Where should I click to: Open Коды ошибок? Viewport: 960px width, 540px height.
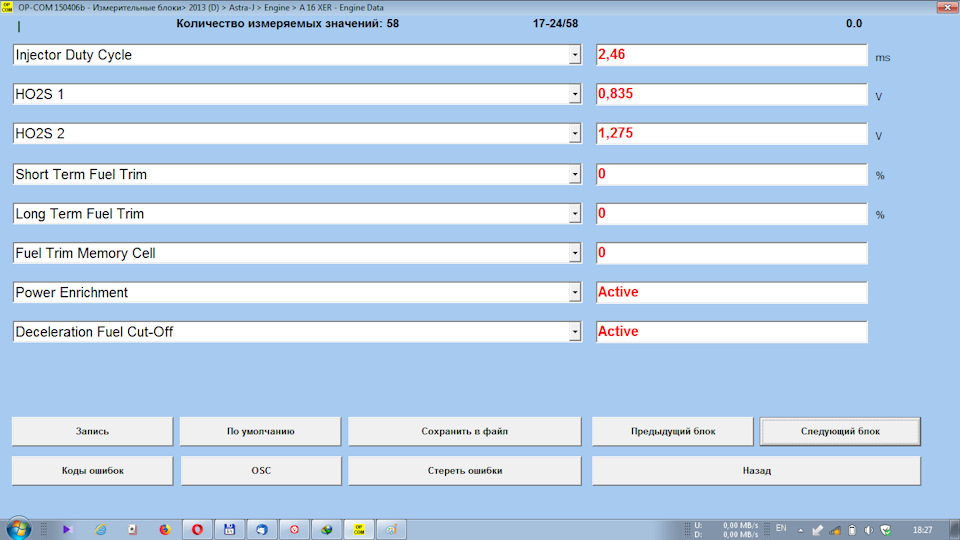point(92,471)
